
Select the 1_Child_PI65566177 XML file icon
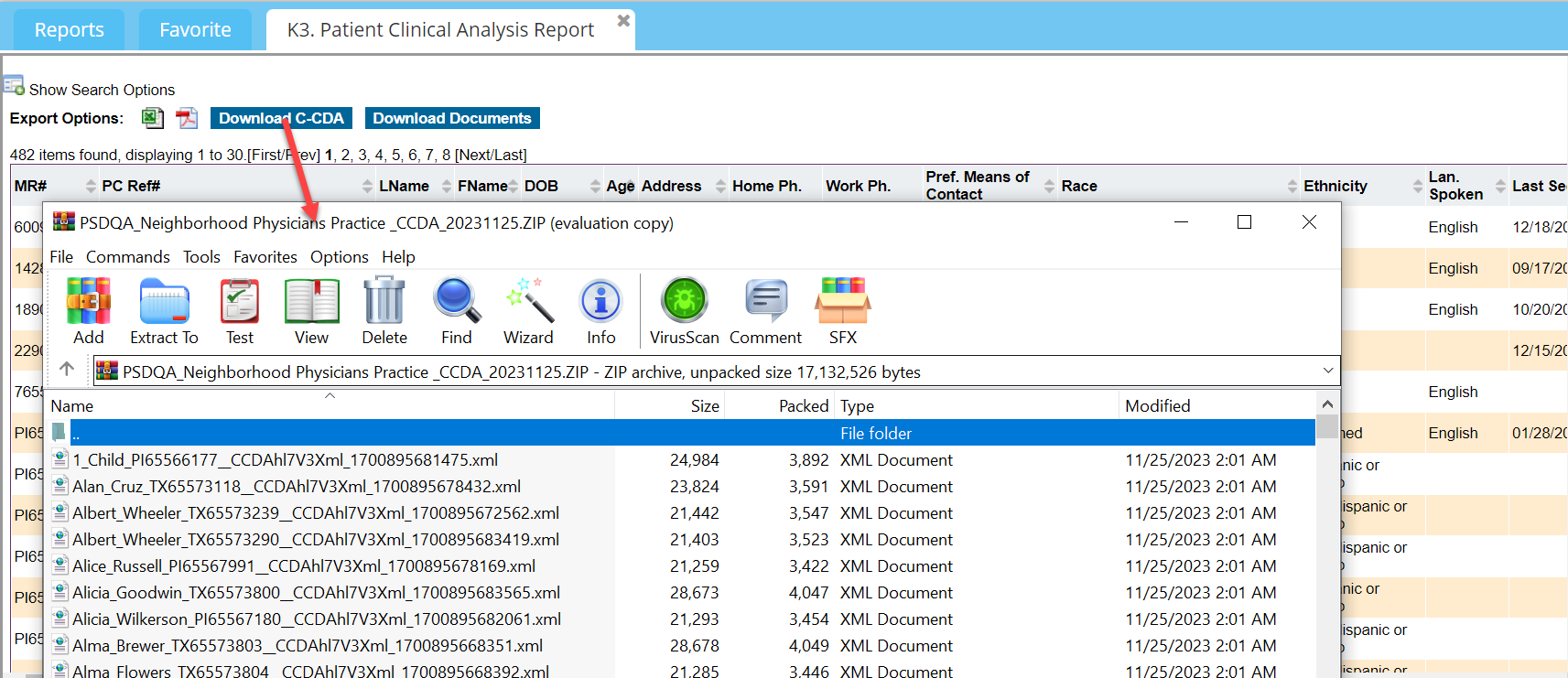click(x=60, y=459)
